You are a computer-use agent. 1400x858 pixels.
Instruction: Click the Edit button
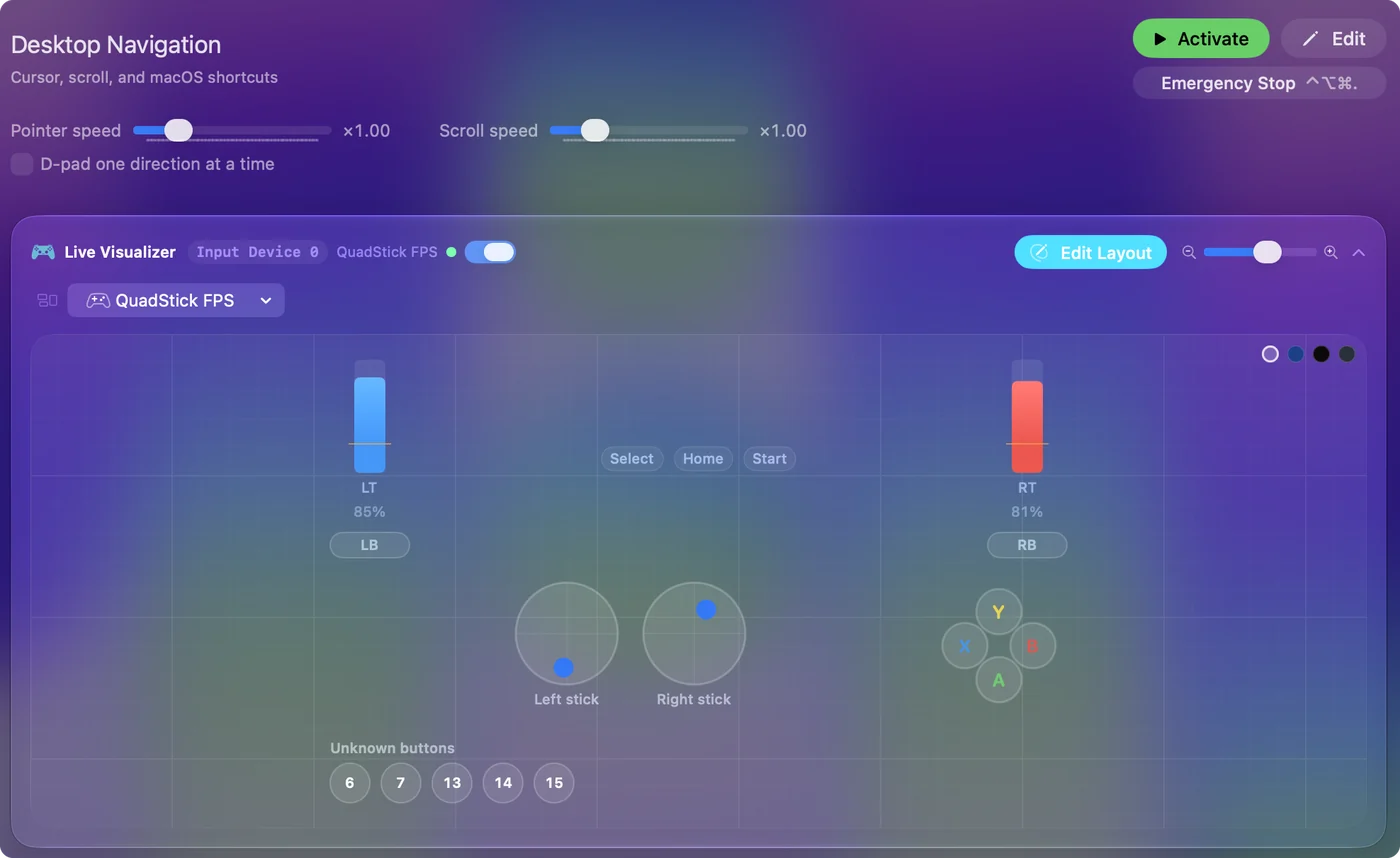point(1335,39)
